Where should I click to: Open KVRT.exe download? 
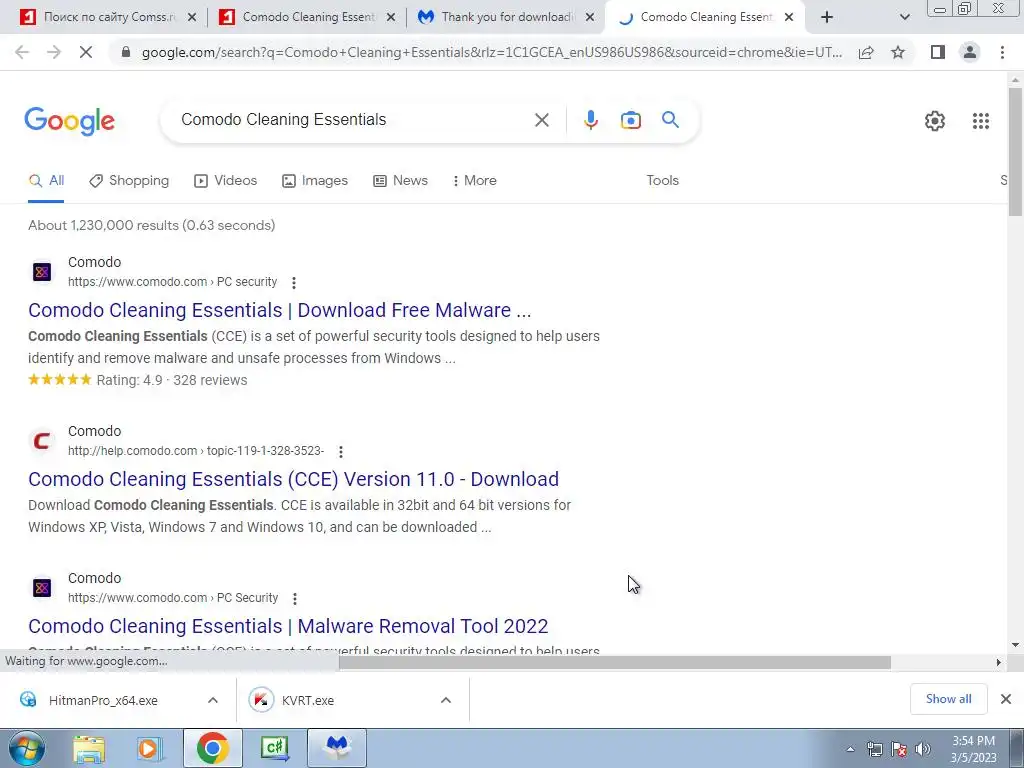click(307, 700)
